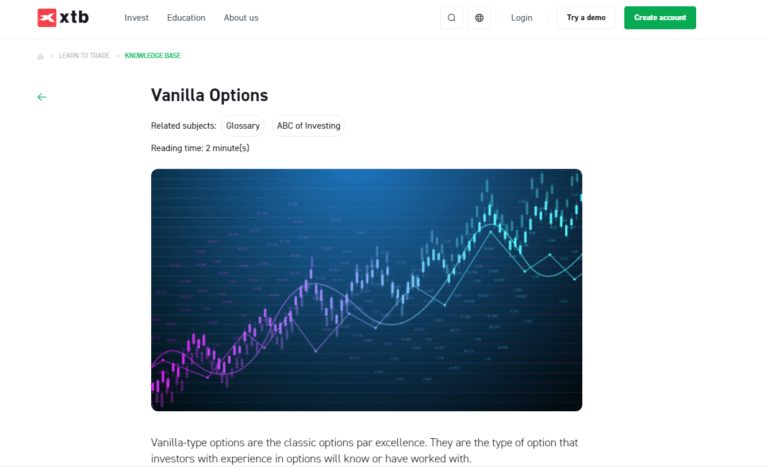
Task: Click the globe language selector icon
Action: (479, 18)
